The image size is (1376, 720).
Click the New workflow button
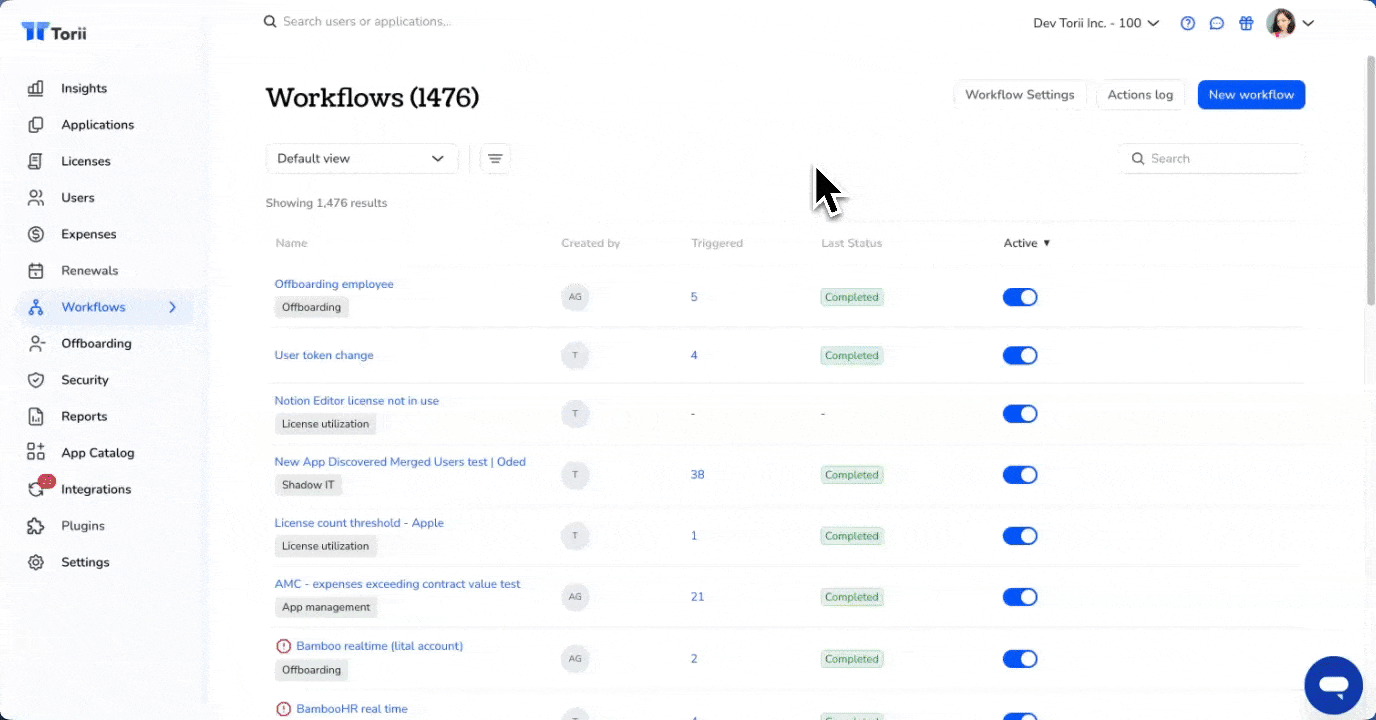(1251, 95)
